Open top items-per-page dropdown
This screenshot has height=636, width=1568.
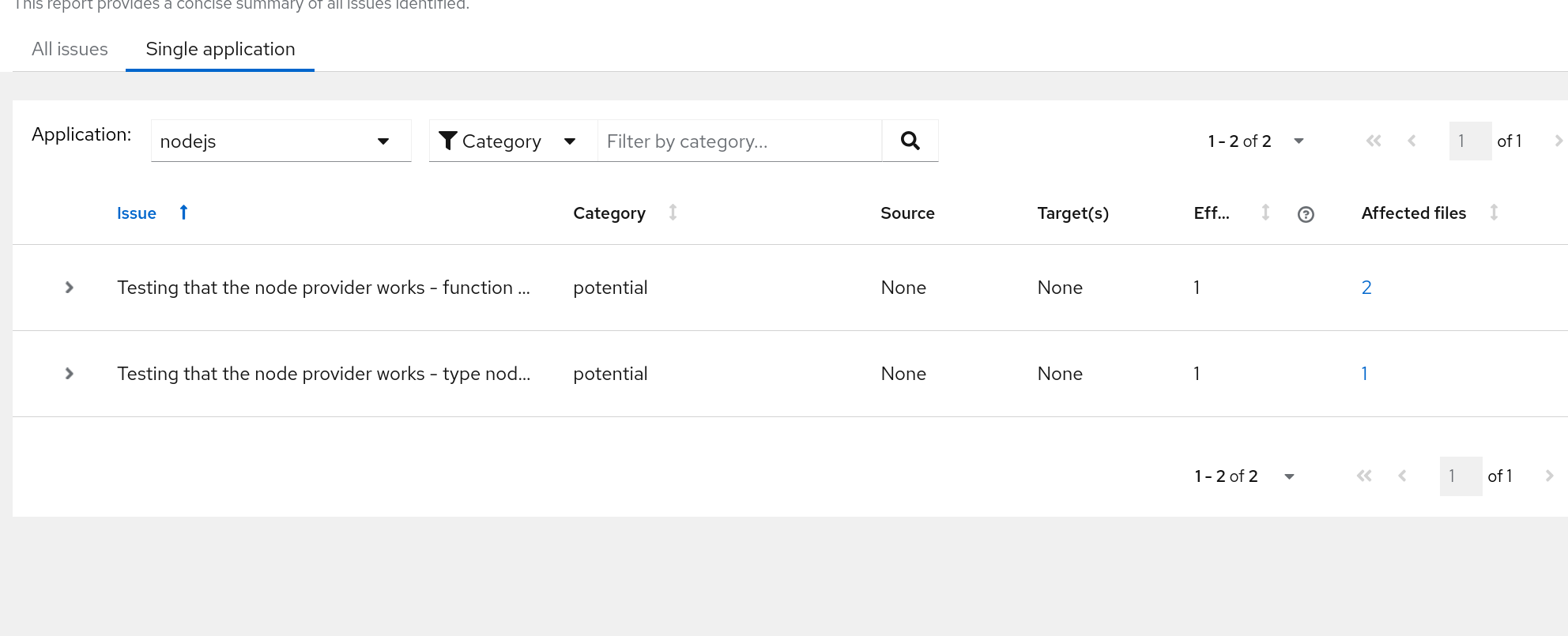tap(1298, 141)
